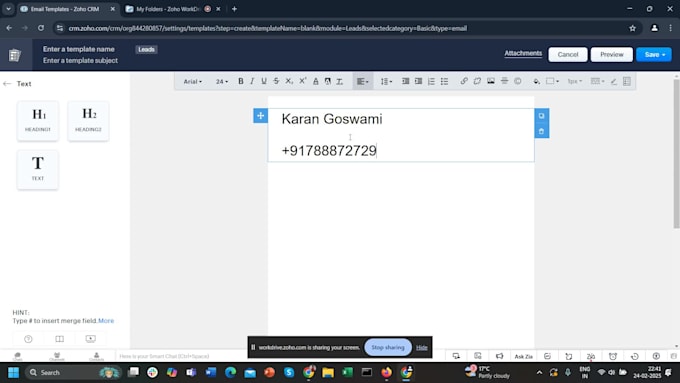Duplicate the selected text block

[x=541, y=116]
